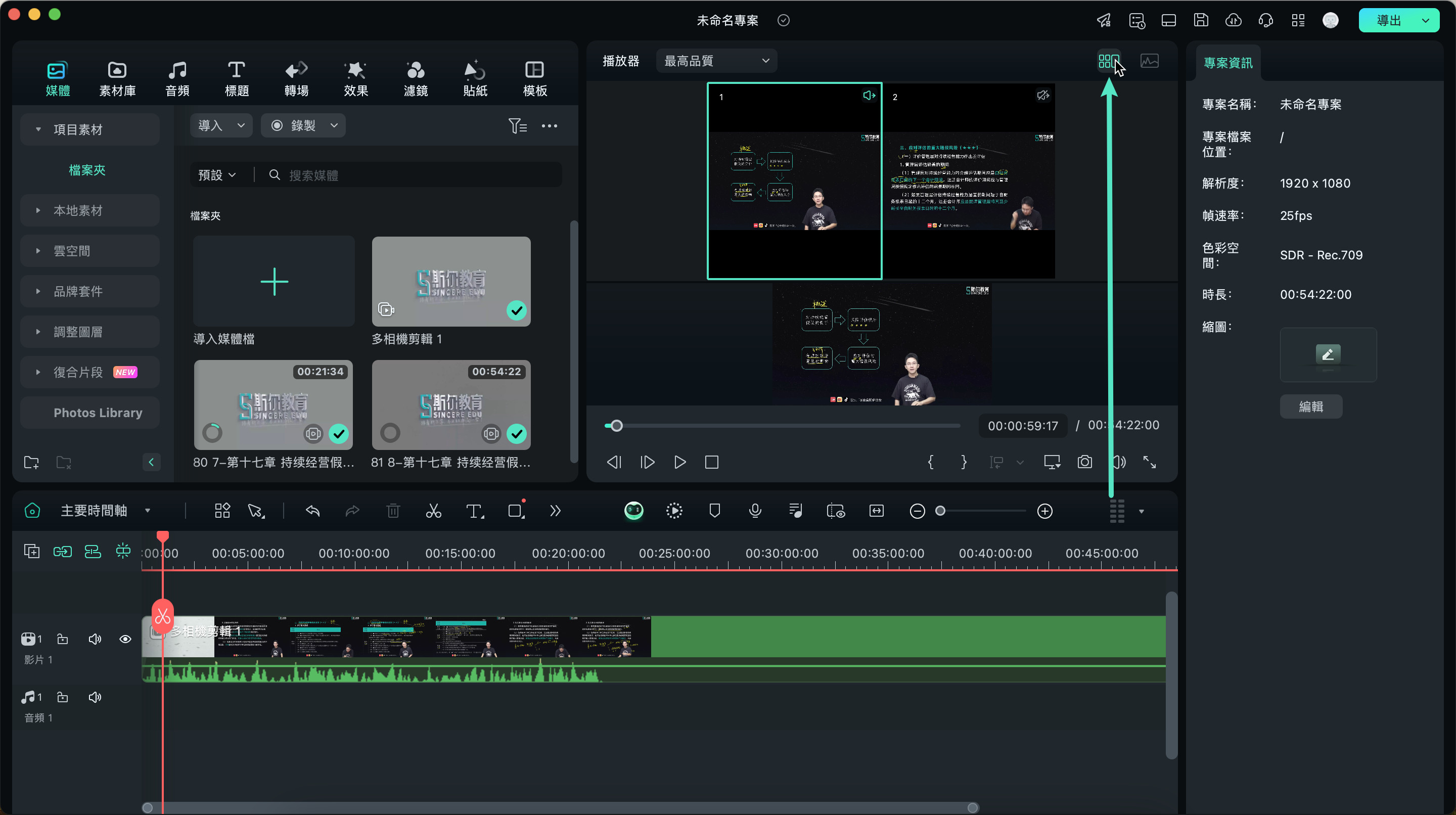Add new folder with folder-plus icon
1456x815 pixels.
32,462
